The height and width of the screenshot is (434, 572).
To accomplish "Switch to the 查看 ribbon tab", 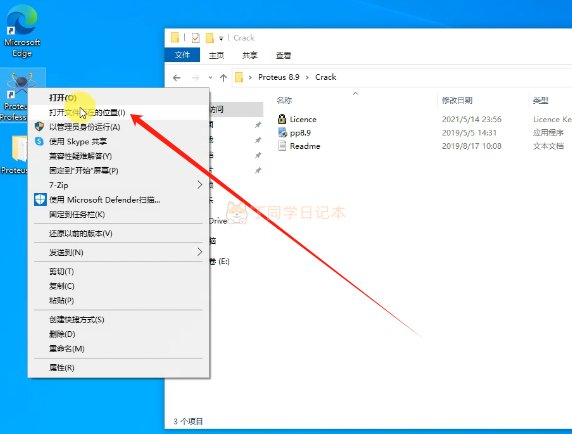I will tap(283, 55).
